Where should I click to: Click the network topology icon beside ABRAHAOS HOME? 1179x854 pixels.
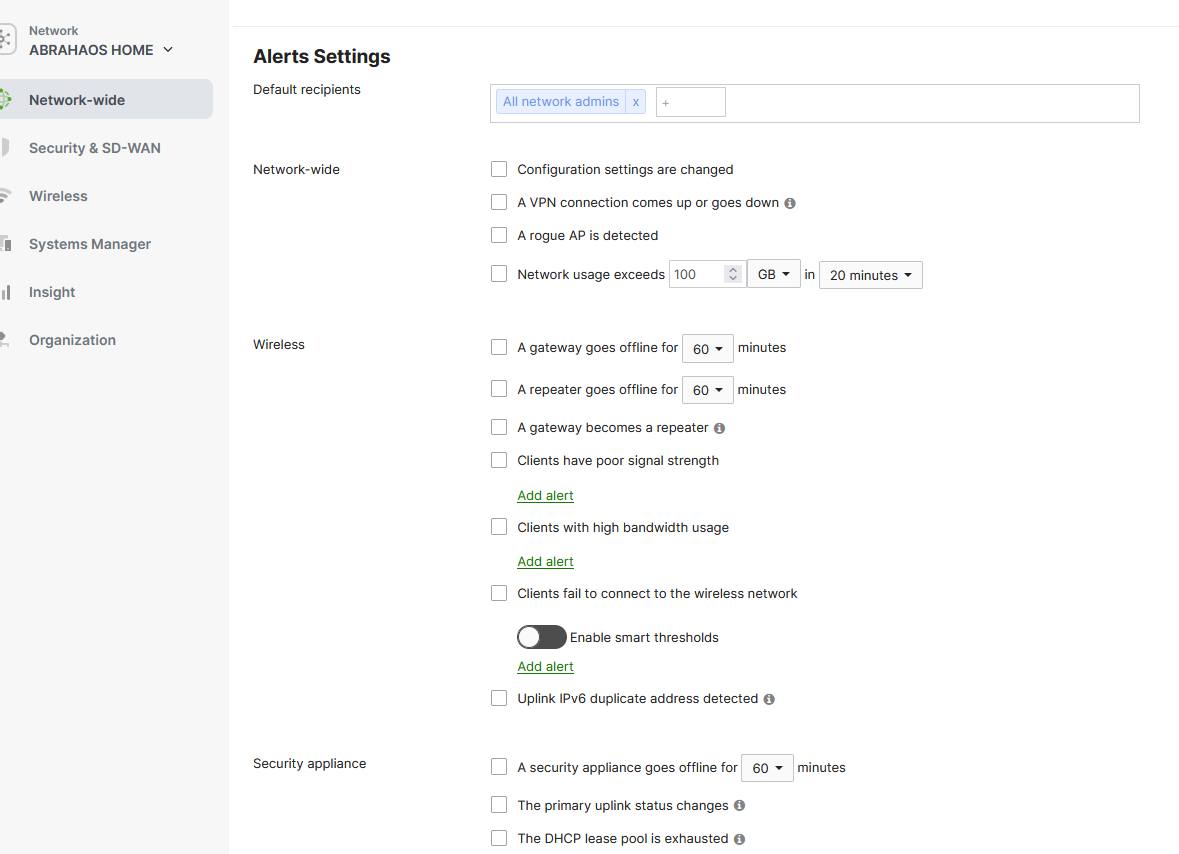[x=8, y=38]
